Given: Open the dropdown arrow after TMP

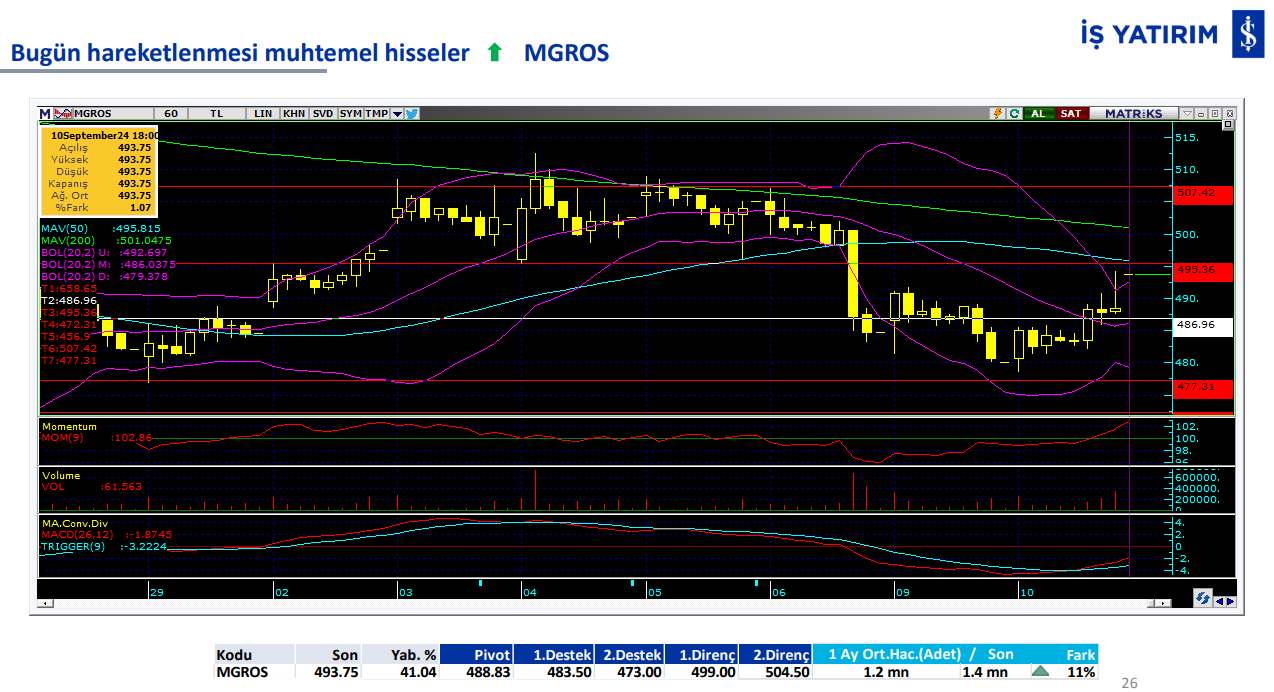Looking at the screenshot, I should click(x=397, y=114).
